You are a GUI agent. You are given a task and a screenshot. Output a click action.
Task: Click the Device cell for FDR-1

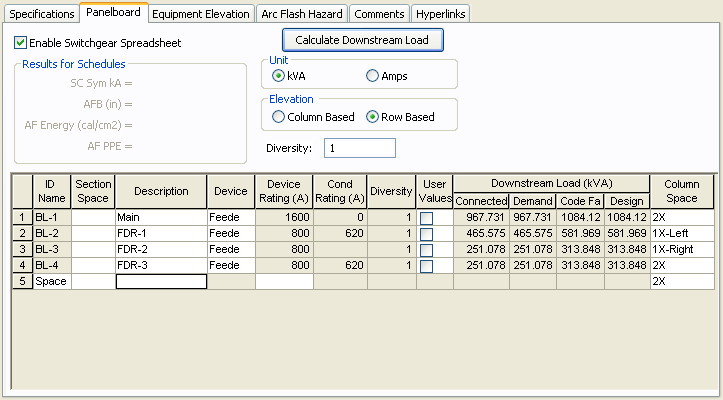coord(230,234)
